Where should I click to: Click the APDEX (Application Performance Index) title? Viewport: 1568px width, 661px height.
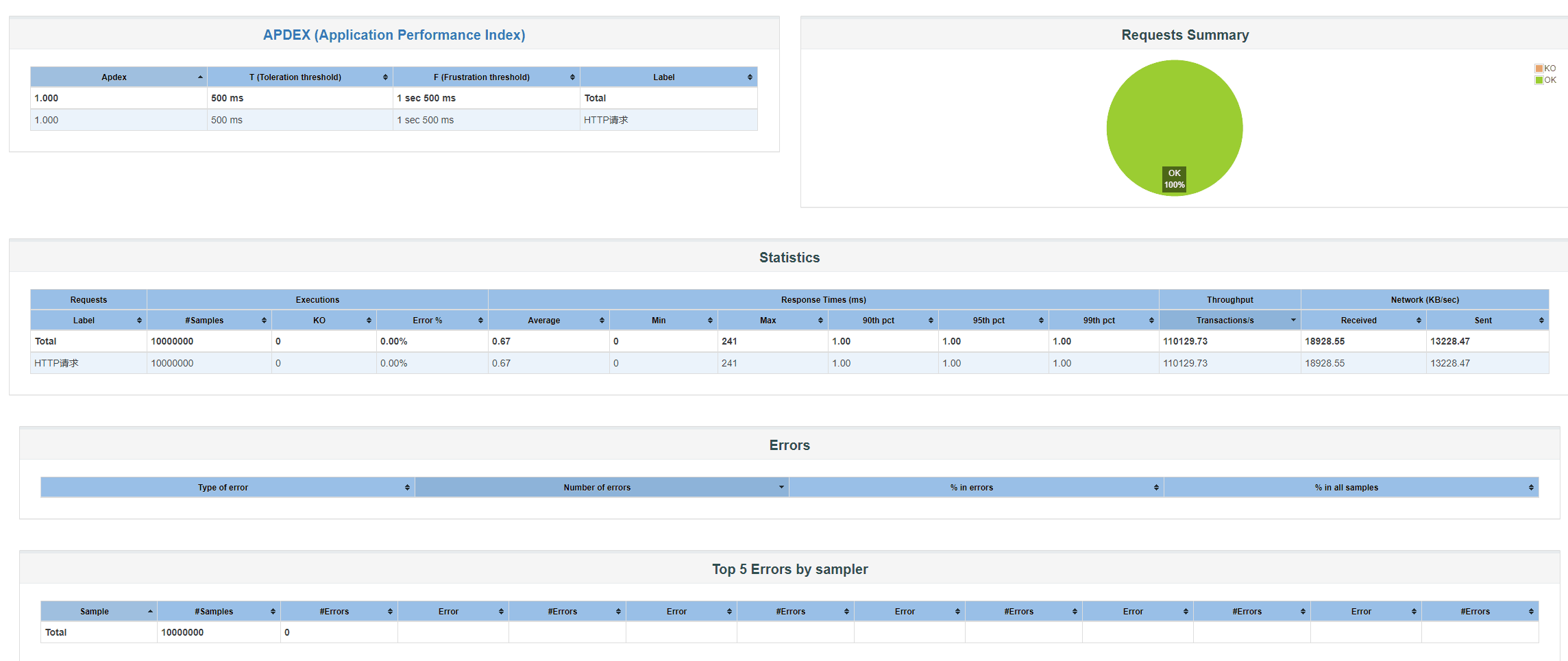394,35
